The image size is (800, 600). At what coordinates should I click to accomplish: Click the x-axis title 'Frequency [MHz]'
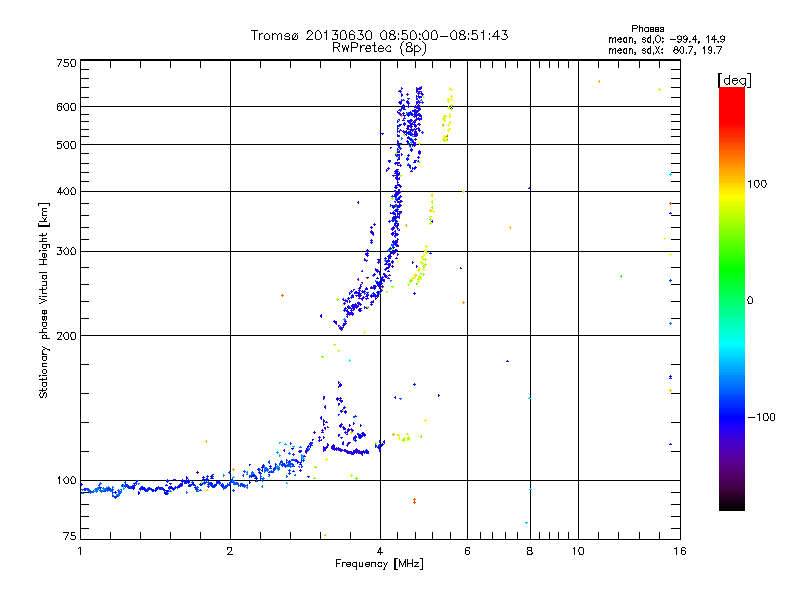[x=379, y=564]
